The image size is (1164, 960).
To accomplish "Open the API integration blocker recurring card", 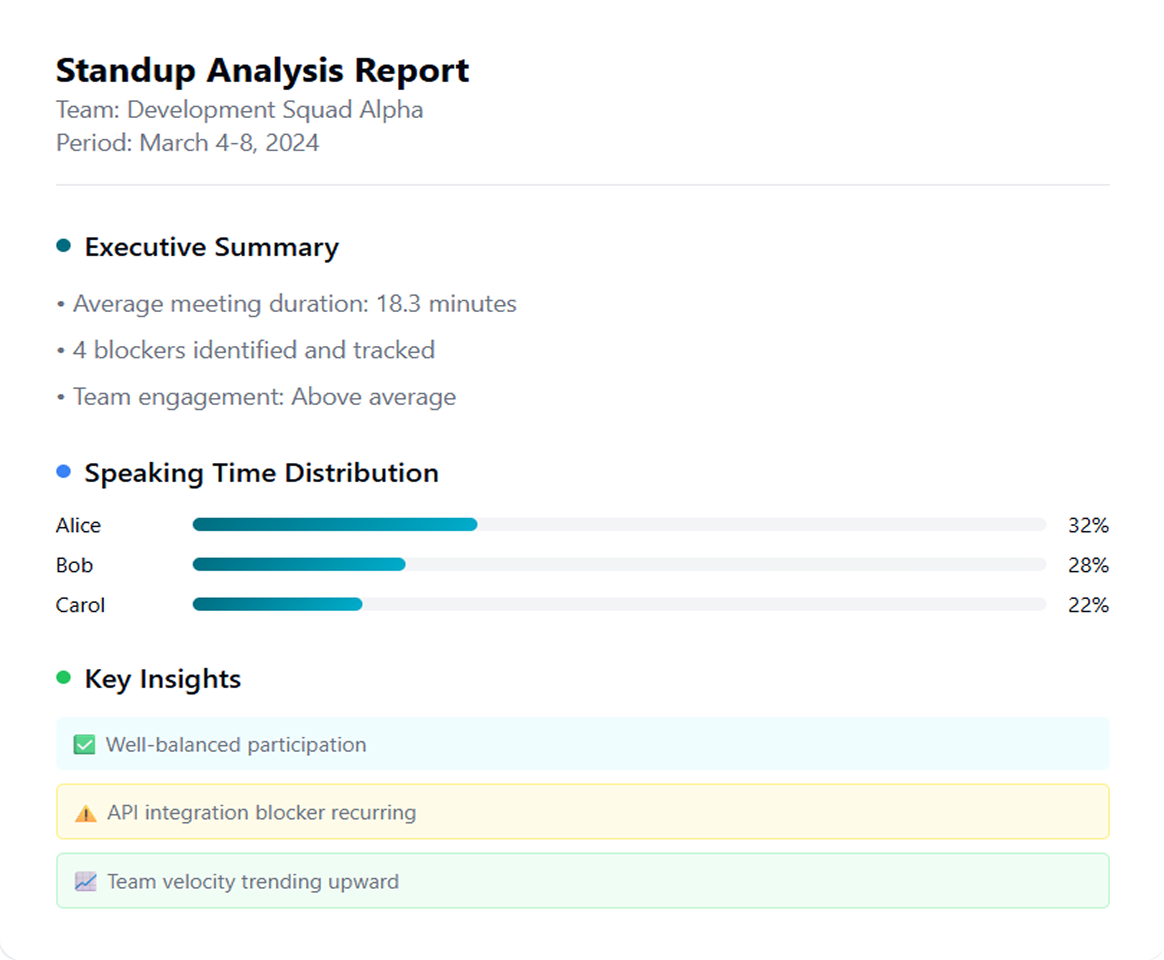I will [x=583, y=812].
